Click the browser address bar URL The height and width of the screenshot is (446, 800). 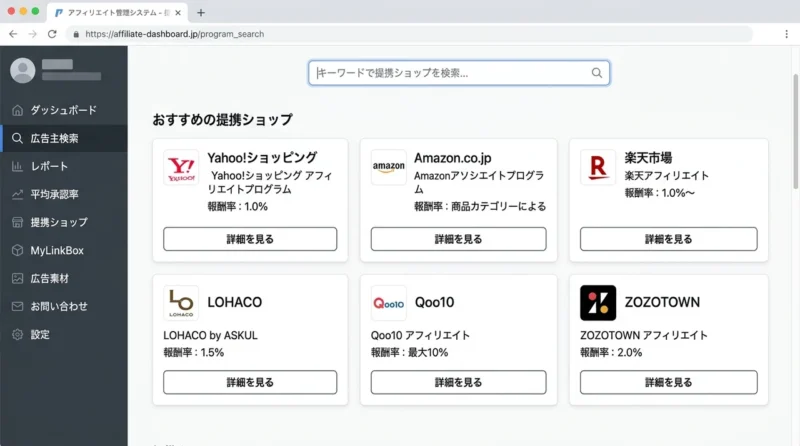(174, 34)
